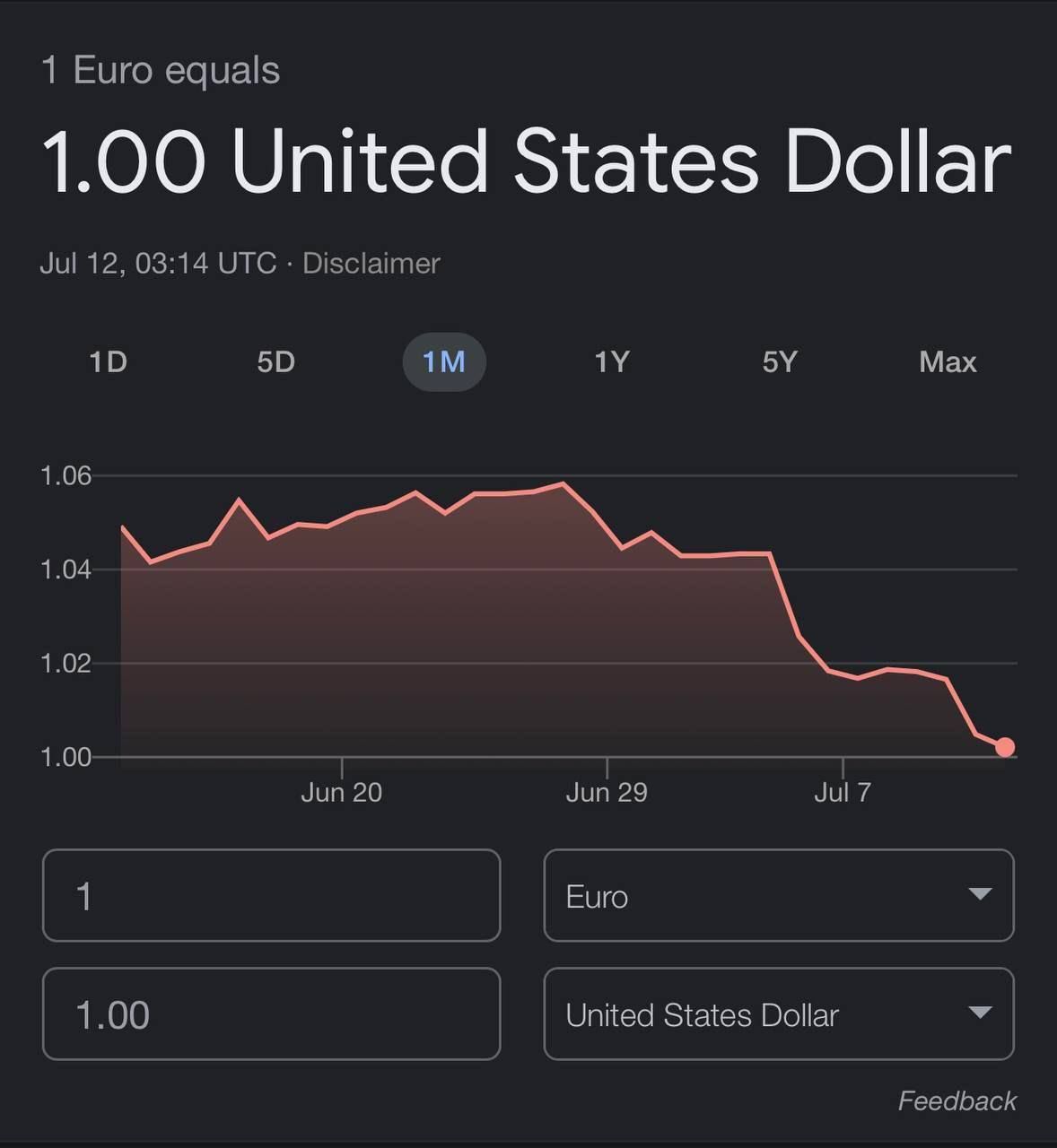Focus the Euro amount input field
This screenshot has width=1057, height=1148.
tap(271, 895)
